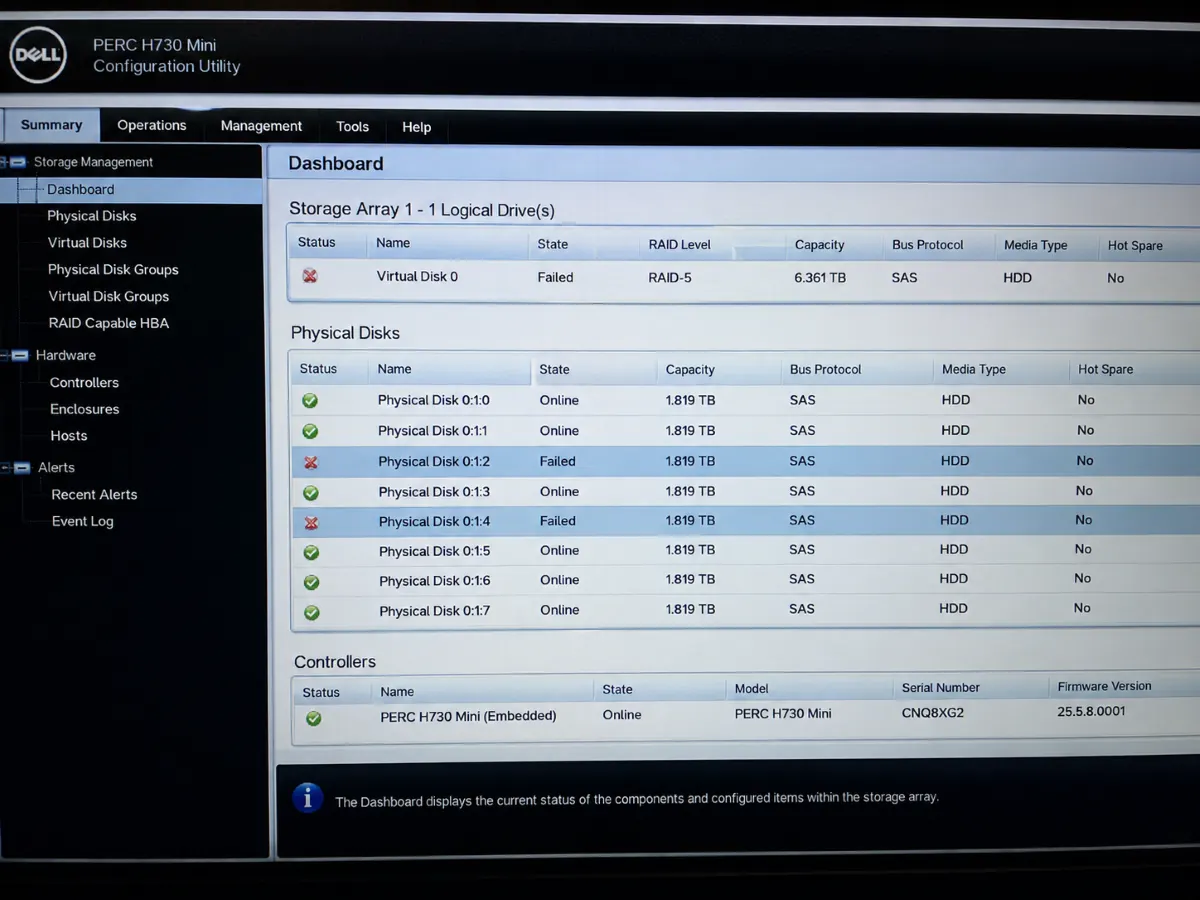Click the Model header in the Controllers table
The image size is (1200, 900).
(x=751, y=689)
